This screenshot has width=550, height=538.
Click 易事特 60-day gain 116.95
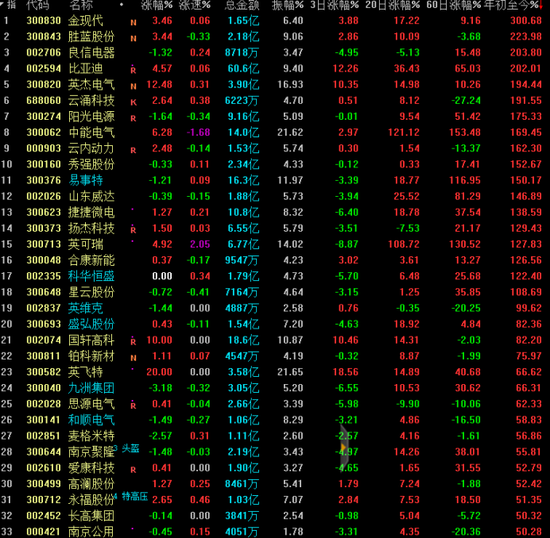(465, 180)
